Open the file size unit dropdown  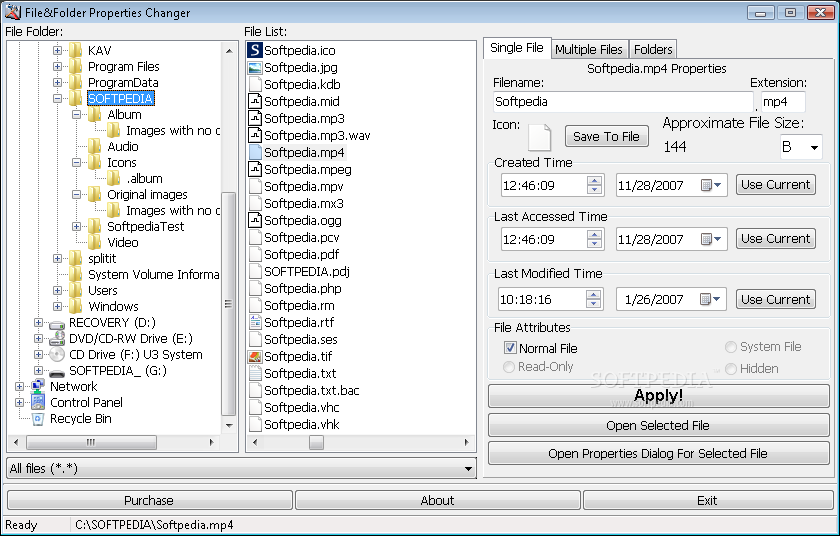[814, 147]
